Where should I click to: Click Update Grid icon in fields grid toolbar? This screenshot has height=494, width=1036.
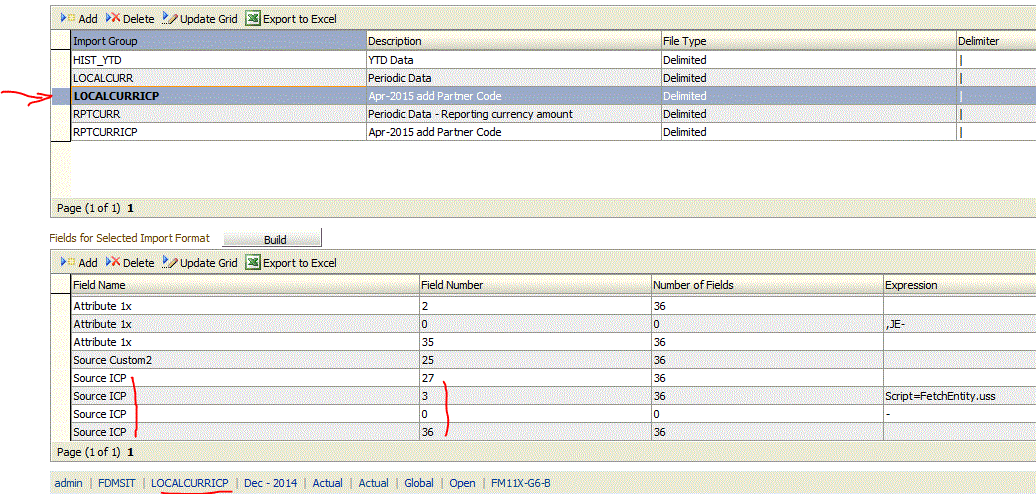tap(169, 262)
